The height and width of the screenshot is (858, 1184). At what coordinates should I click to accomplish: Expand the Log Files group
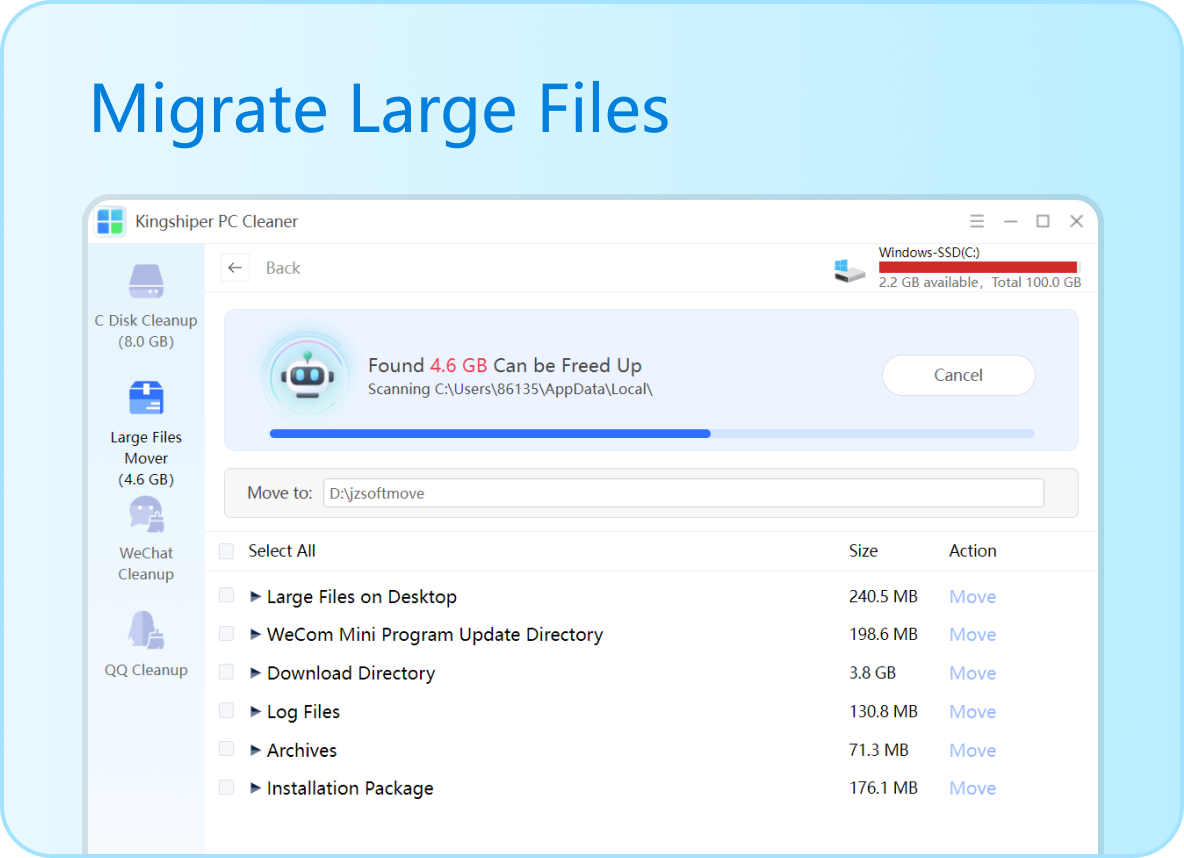(255, 711)
